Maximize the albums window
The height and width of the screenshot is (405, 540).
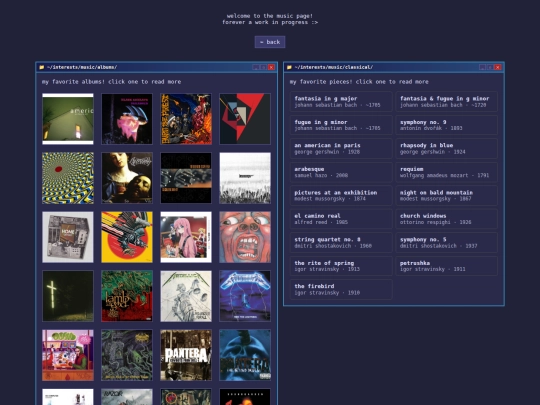click(263, 67)
